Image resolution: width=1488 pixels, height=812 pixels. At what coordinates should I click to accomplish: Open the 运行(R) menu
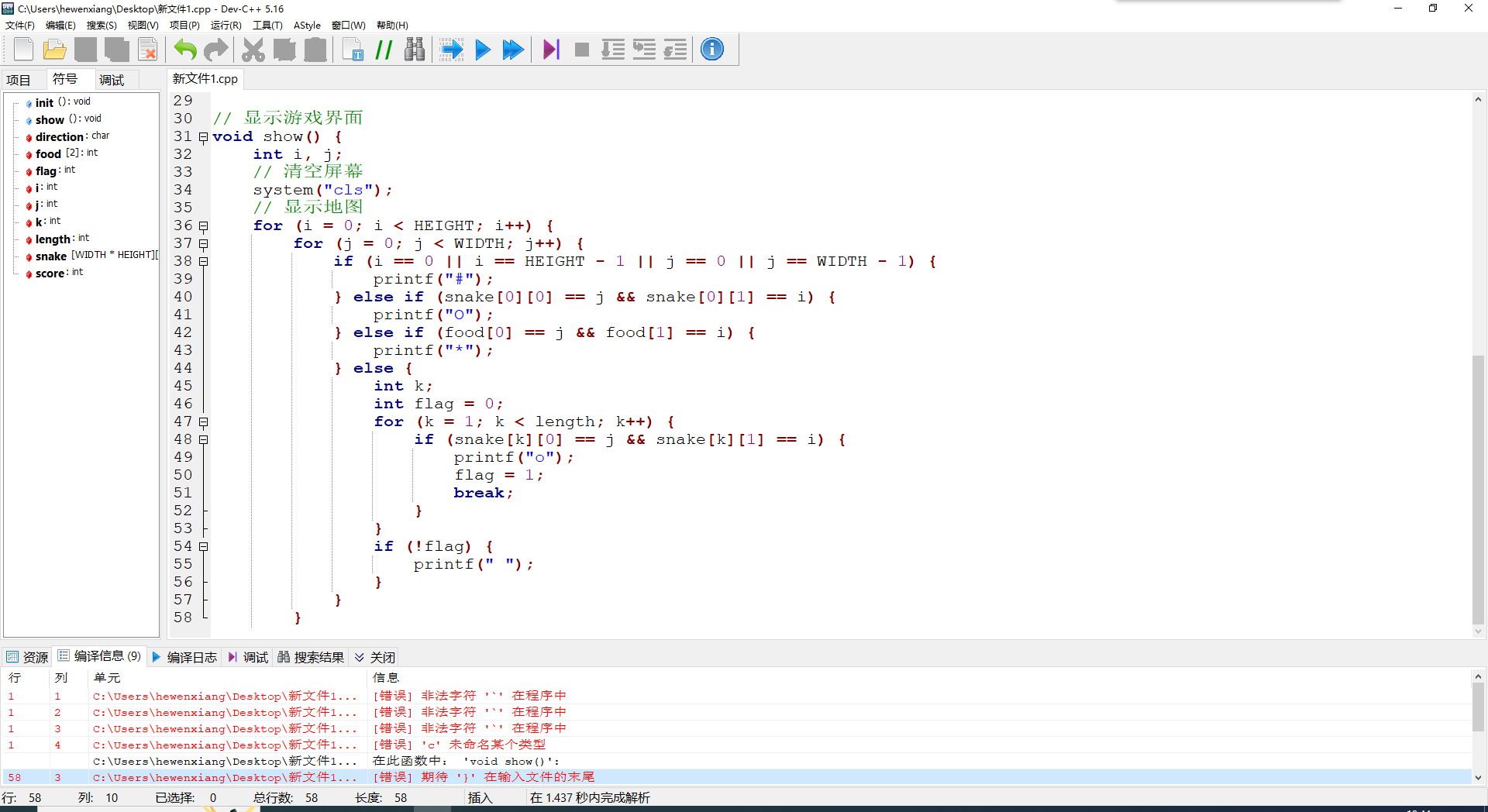pyautogui.click(x=226, y=26)
